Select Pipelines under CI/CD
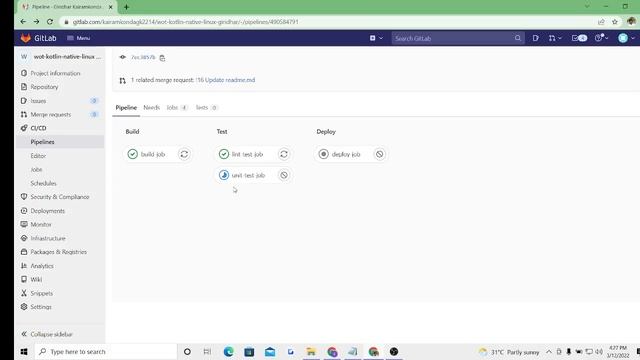Viewport: 640px width, 360px height. tap(42, 142)
